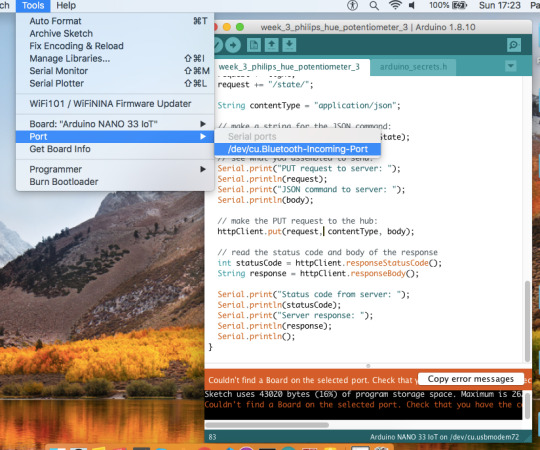Open the accessibility icon in menu bar
Image resolution: width=540 pixels, height=450 pixels.
point(352,6)
